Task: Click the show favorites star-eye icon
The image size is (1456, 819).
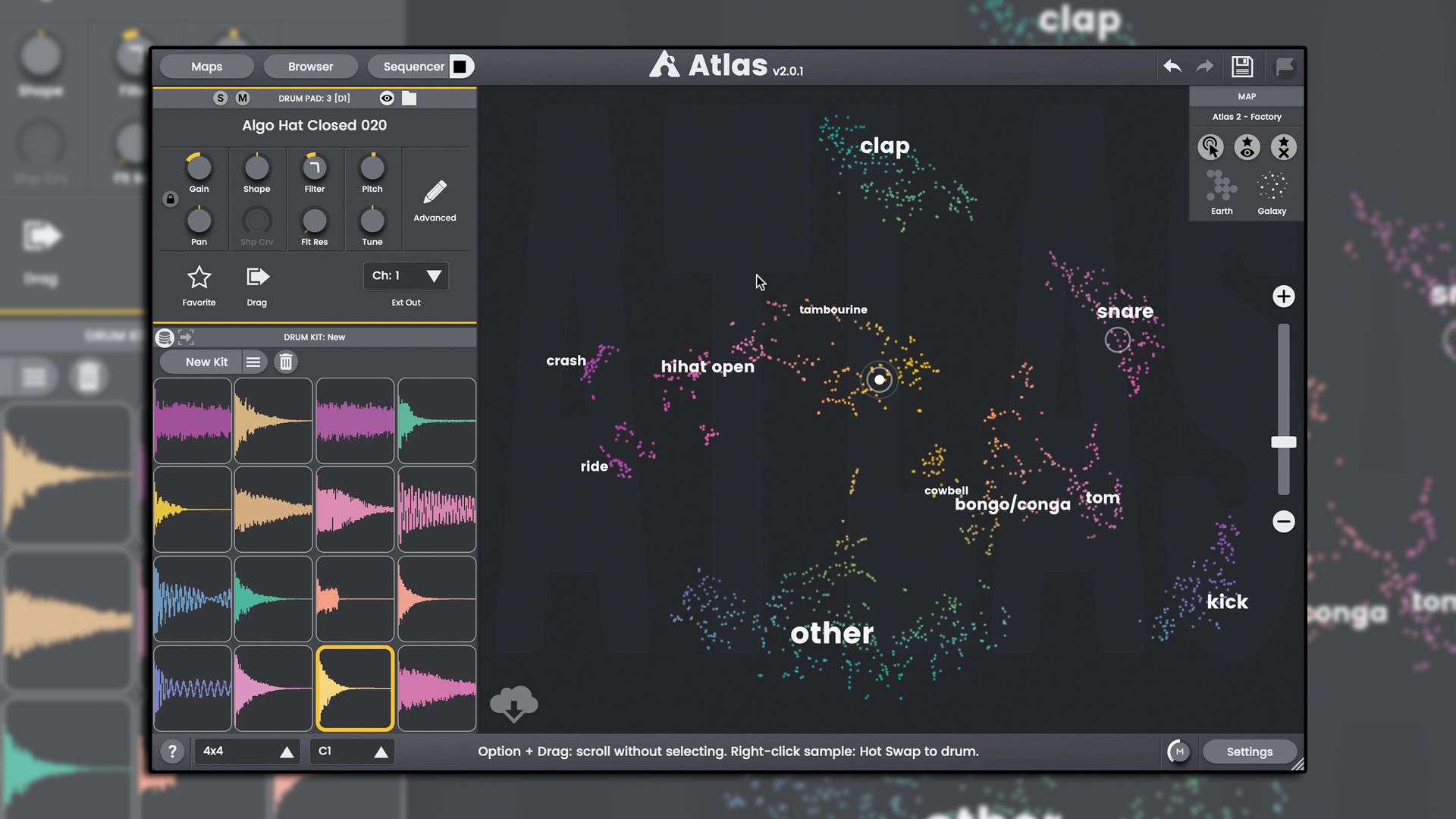Action: pyautogui.click(x=1247, y=147)
